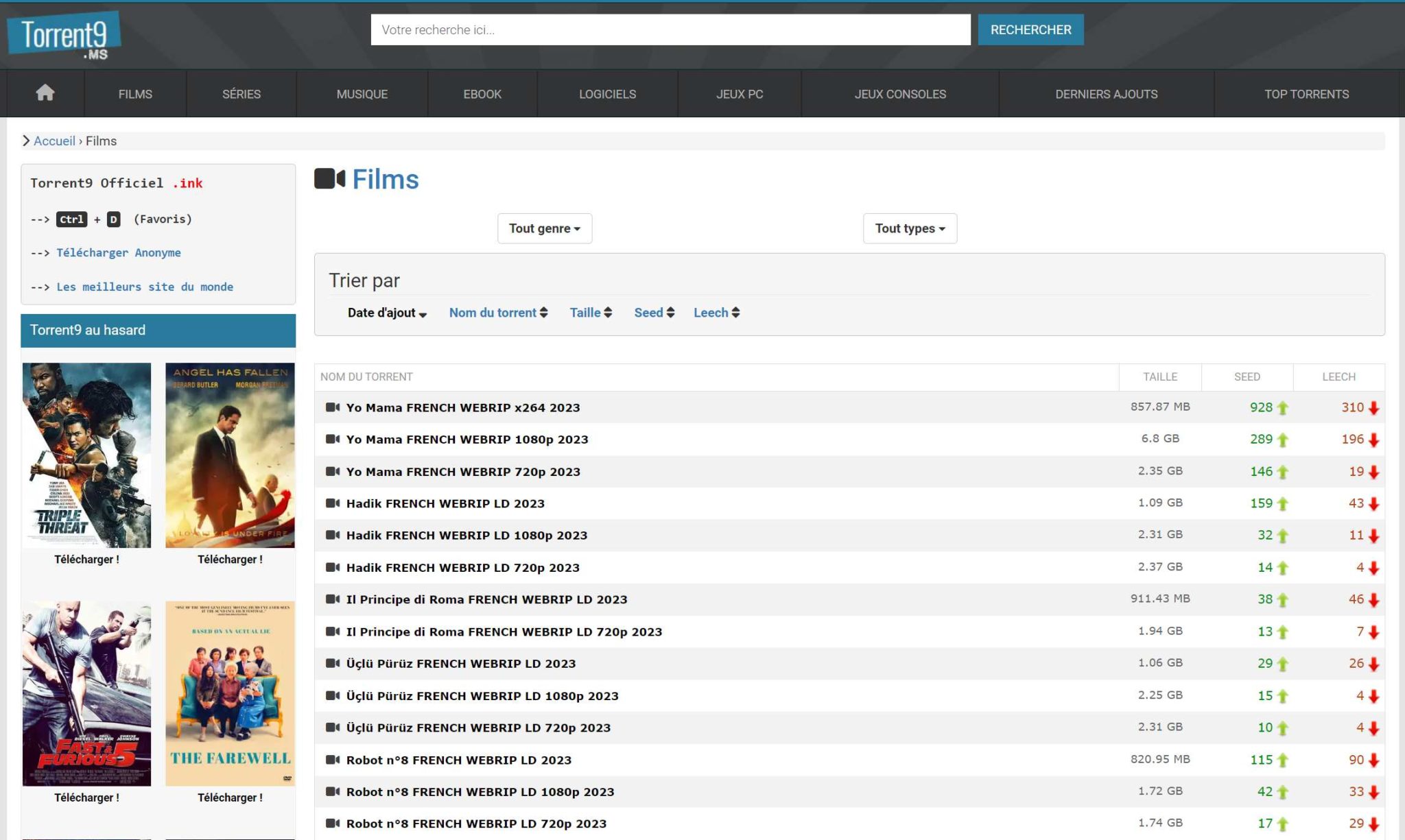Click Télécharger under Triple Threat poster
This screenshot has height=840, width=1405.
tap(86, 560)
